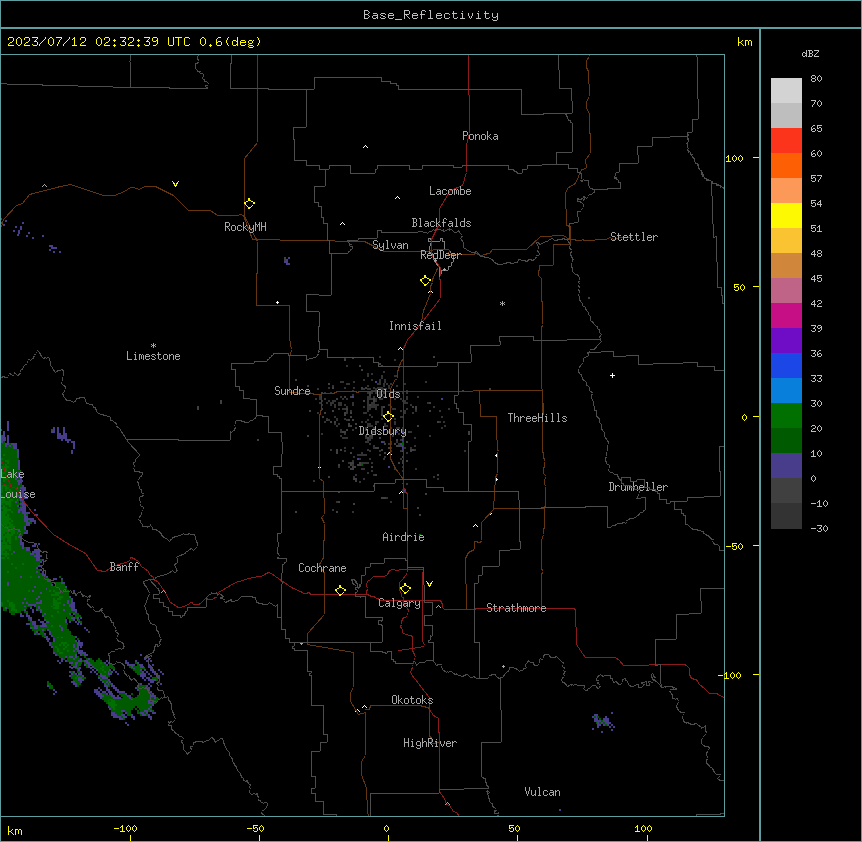
Task: Click the Calgary label
Action: [399, 603]
